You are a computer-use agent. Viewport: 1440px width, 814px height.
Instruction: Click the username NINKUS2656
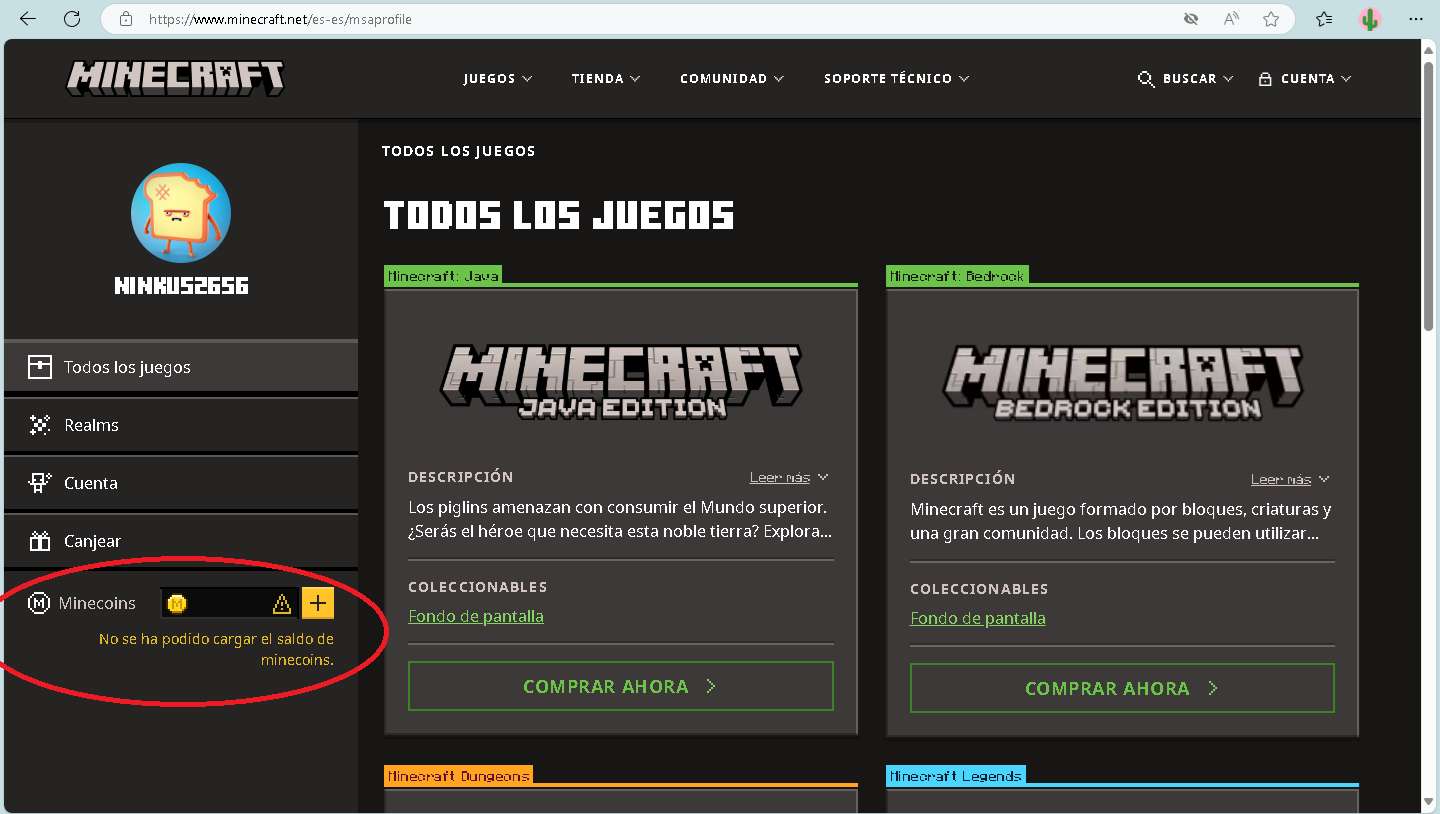[181, 286]
